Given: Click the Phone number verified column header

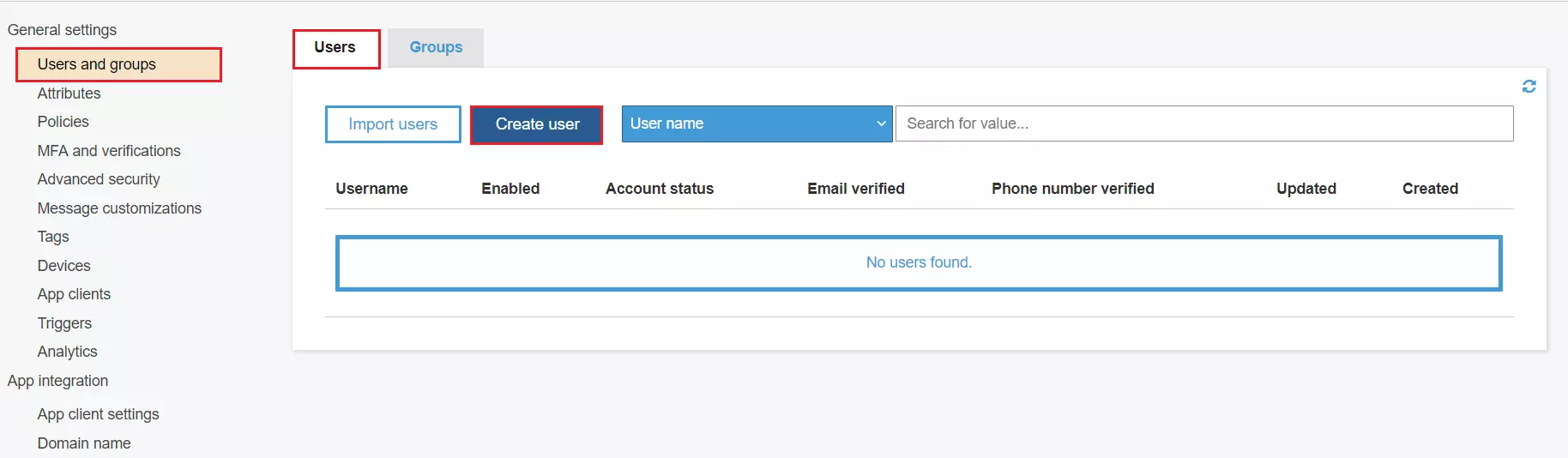Looking at the screenshot, I should tap(1073, 189).
